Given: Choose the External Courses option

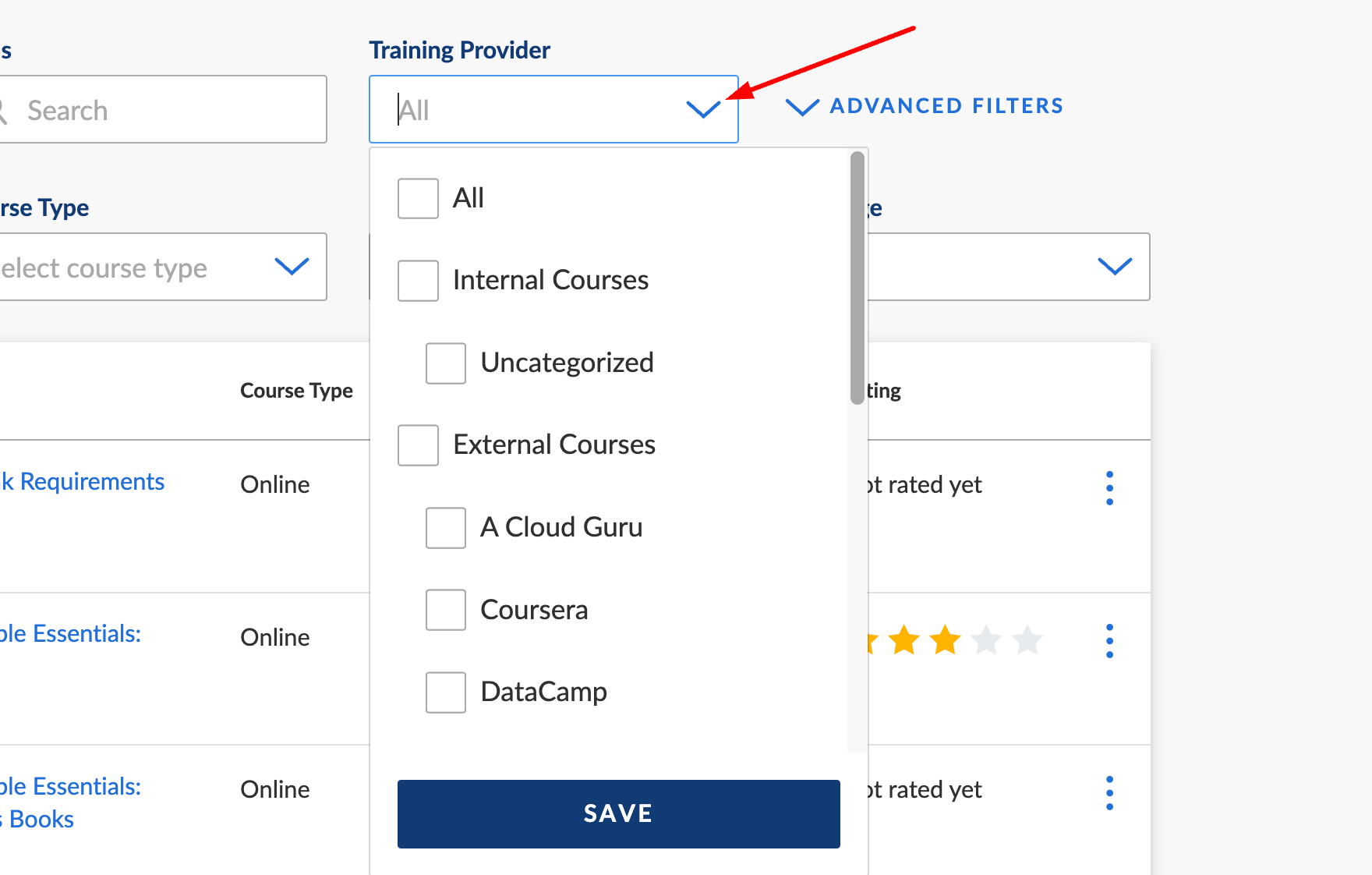Looking at the screenshot, I should 526,445.
